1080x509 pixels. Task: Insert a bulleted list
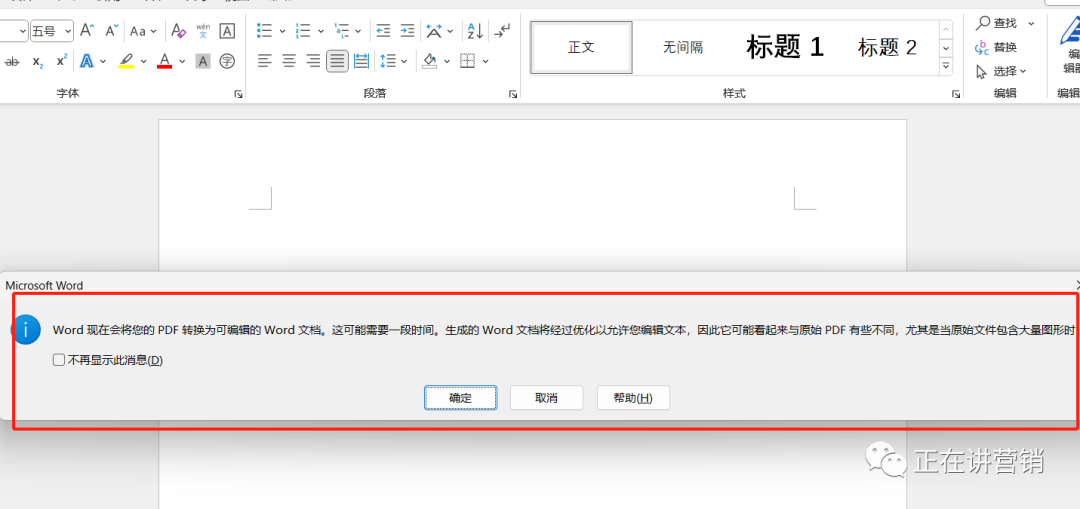tap(264, 31)
